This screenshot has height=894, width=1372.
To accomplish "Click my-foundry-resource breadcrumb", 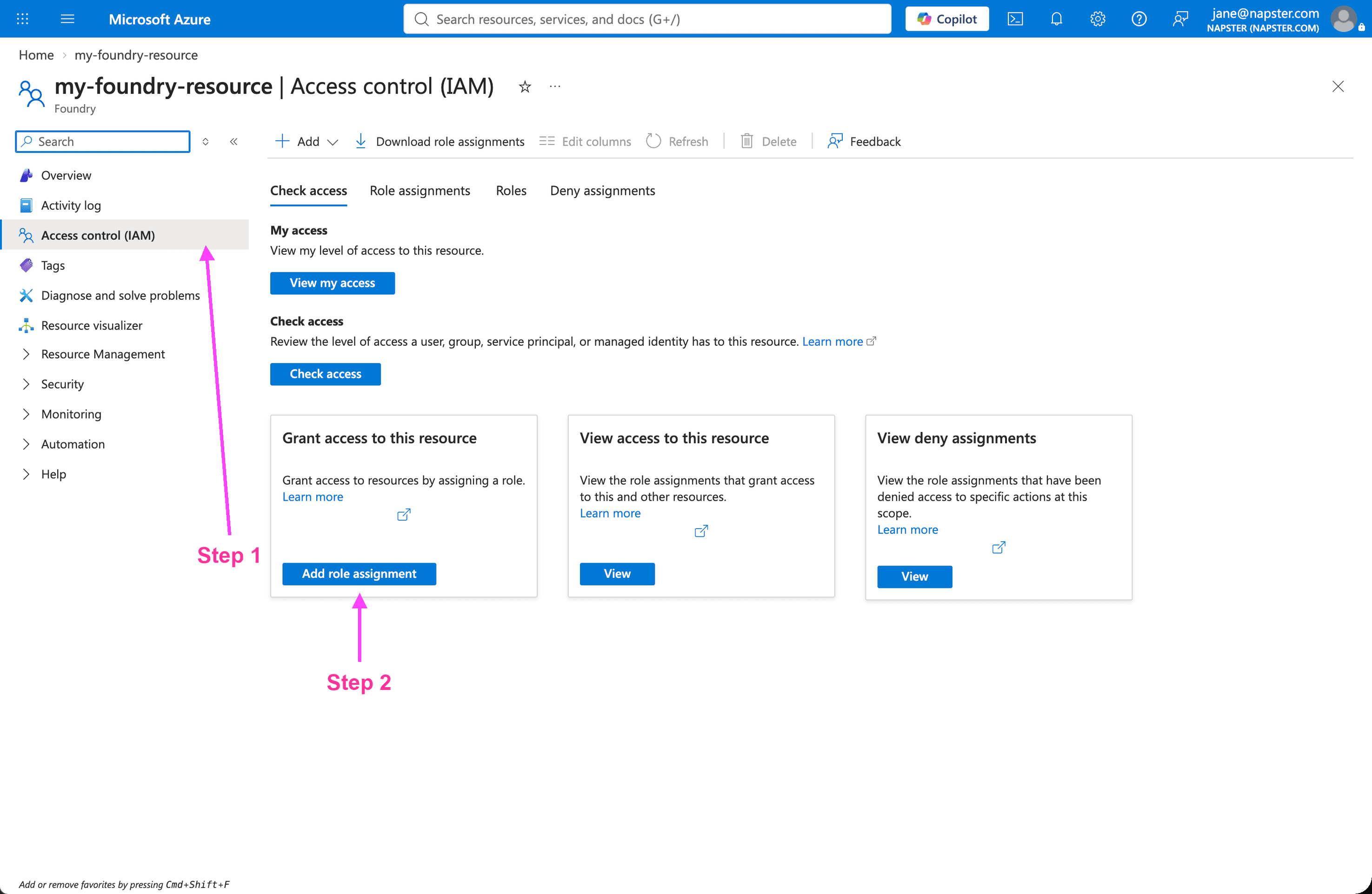I will pyautogui.click(x=136, y=55).
